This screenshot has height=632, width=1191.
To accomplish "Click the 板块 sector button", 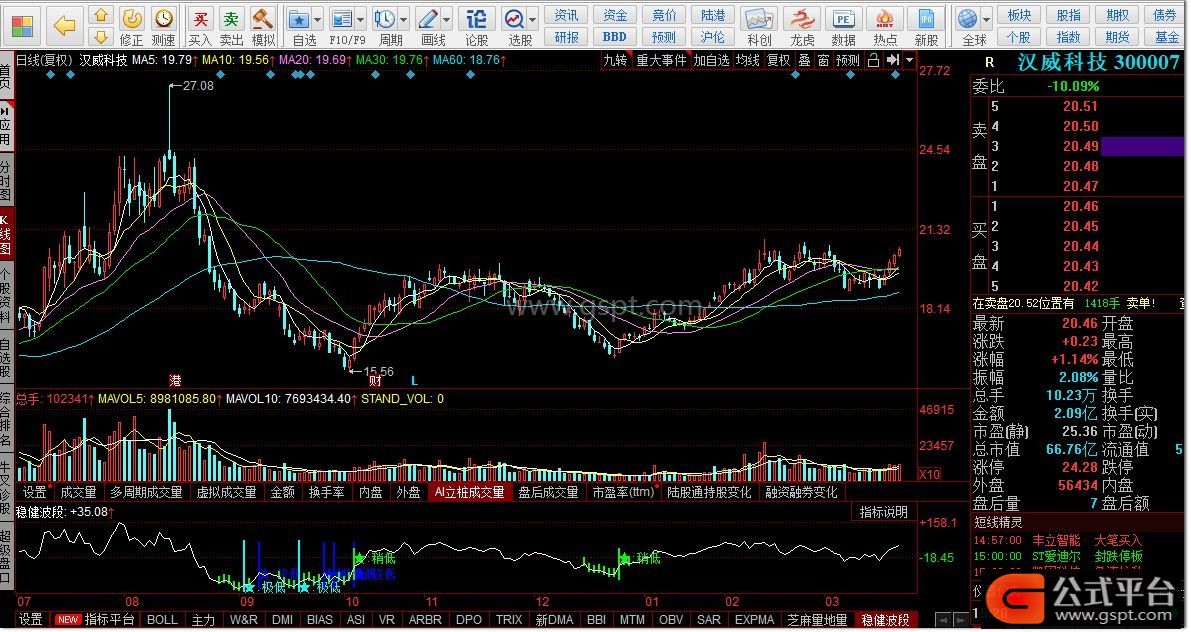I will [x=1019, y=15].
